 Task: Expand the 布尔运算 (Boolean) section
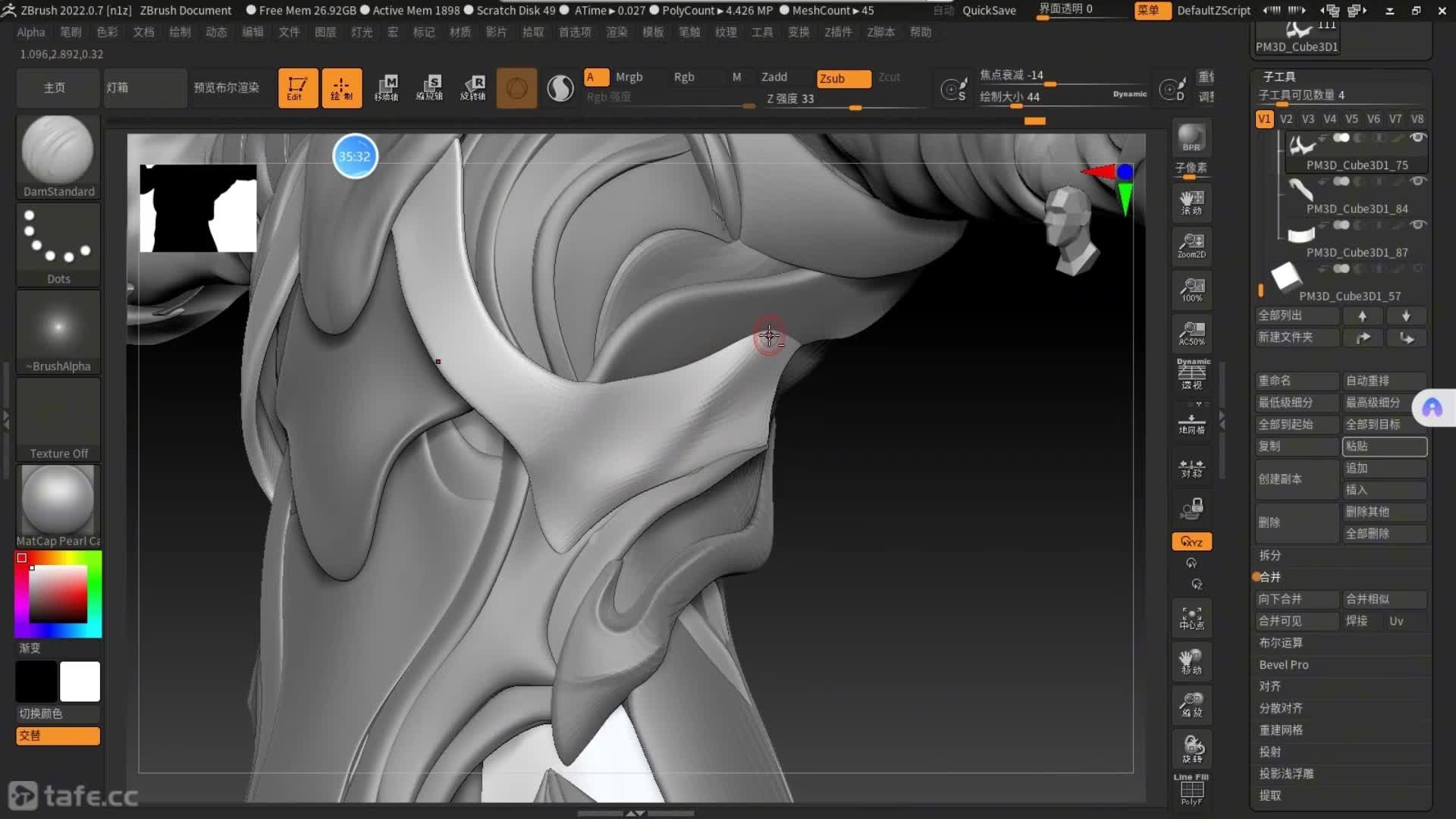1281,642
